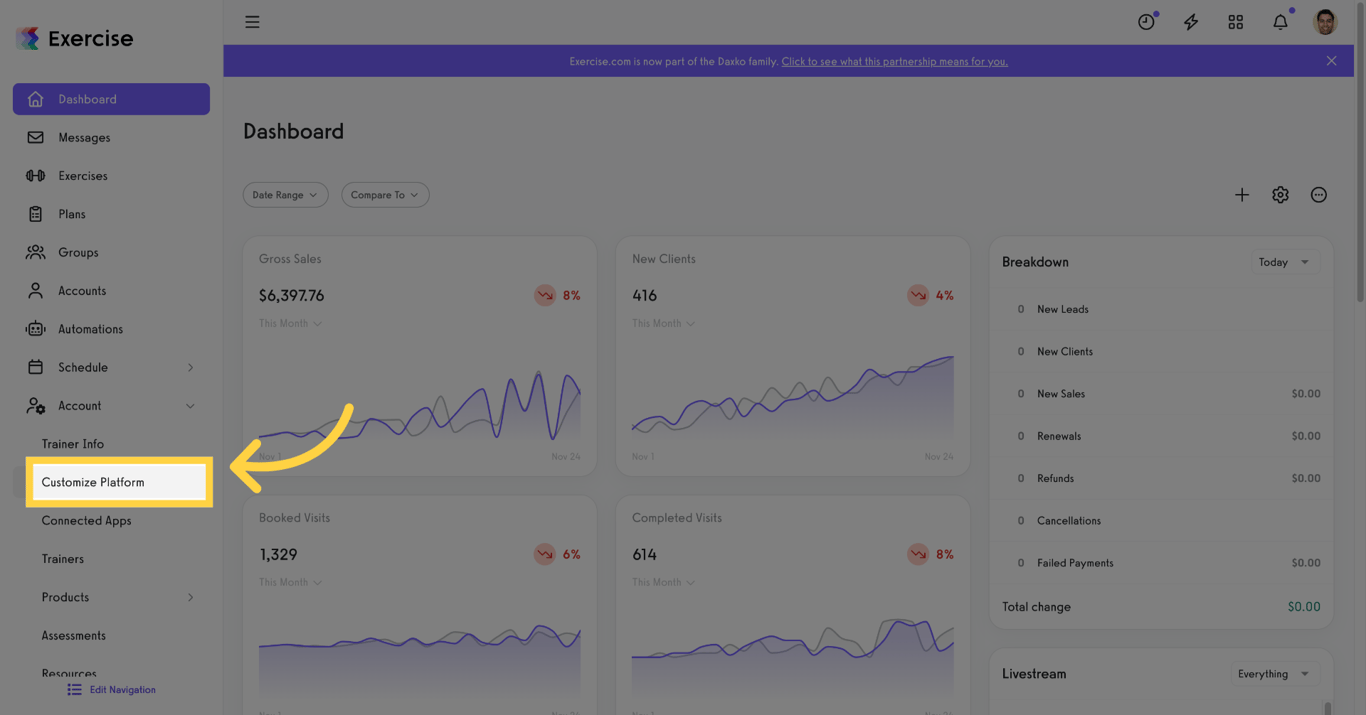This screenshot has height=715, width=1366.
Task: Click the clock timer icon
Action: pyautogui.click(x=1146, y=22)
